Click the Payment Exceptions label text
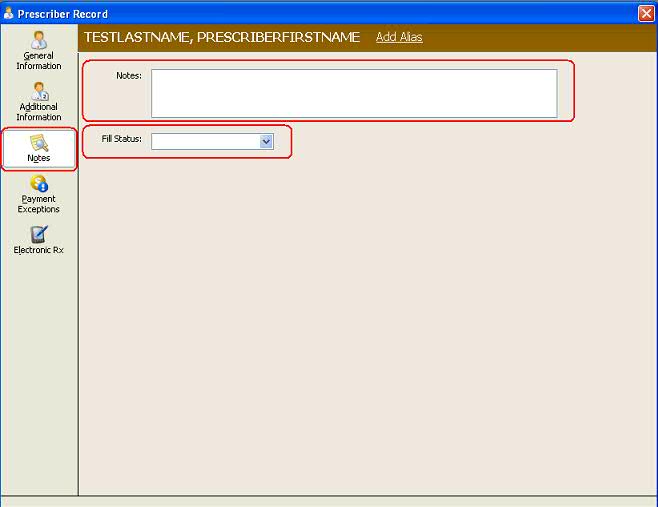 click(x=39, y=204)
